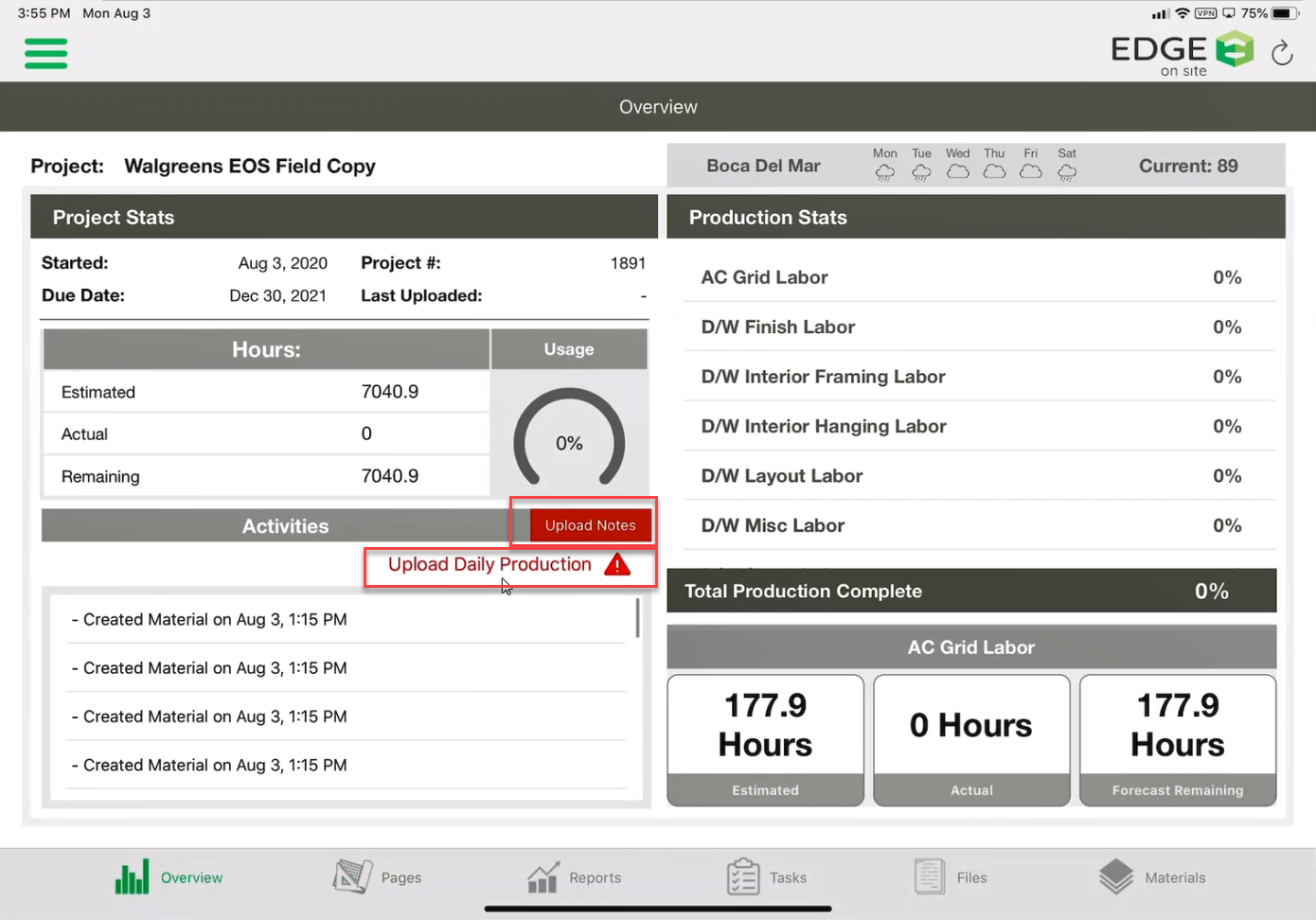
Task: Click Wednesday's cloudy weather icon
Action: pyautogui.click(x=957, y=171)
